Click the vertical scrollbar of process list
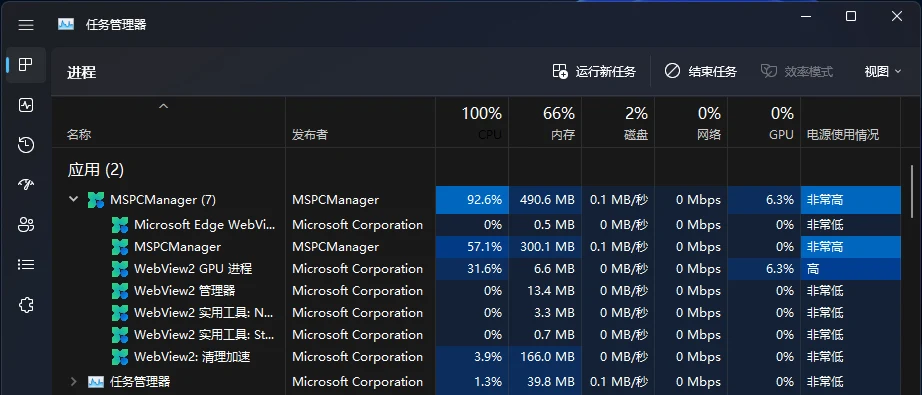The width and height of the screenshot is (922, 395). 911,192
